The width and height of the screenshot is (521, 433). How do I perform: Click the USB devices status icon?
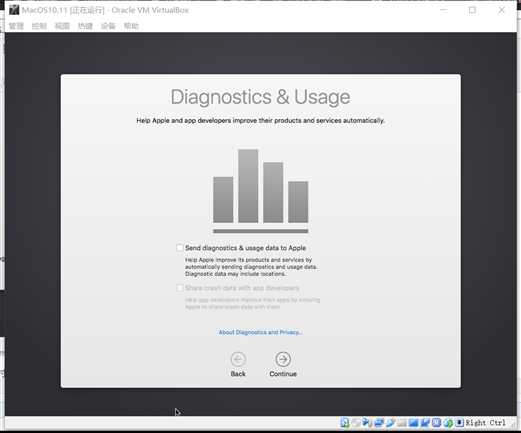390,423
